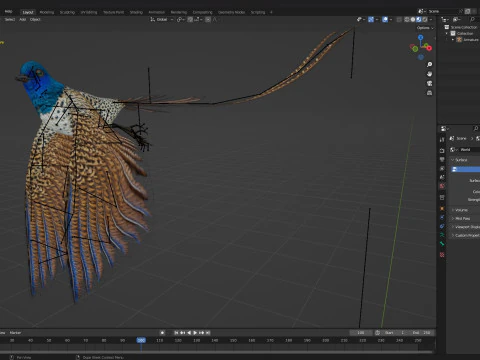Switch viewport shading to Wireframe

coord(407,20)
